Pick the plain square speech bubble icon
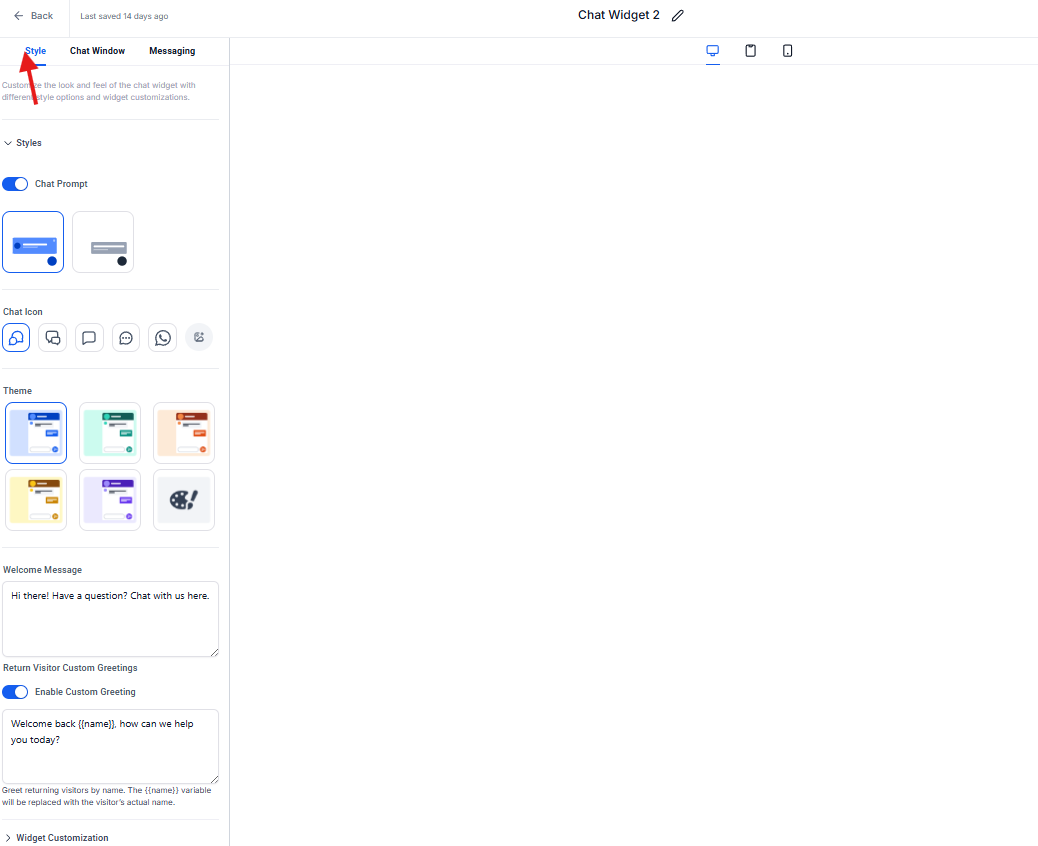Image resolution: width=1038 pixels, height=846 pixels. tap(89, 338)
